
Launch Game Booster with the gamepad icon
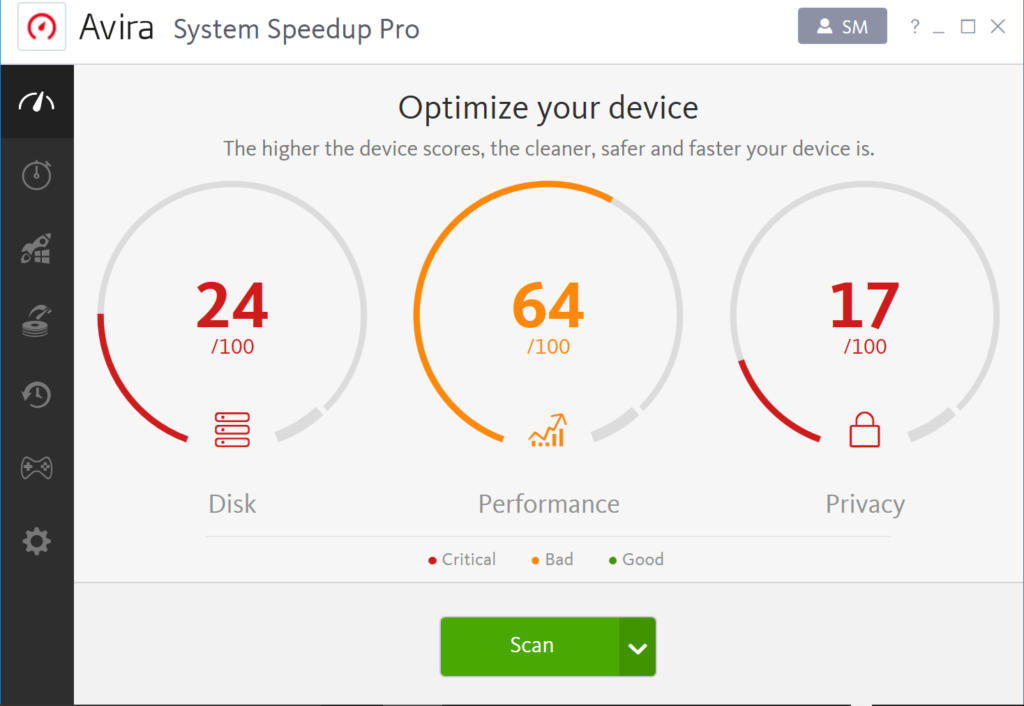(37, 467)
